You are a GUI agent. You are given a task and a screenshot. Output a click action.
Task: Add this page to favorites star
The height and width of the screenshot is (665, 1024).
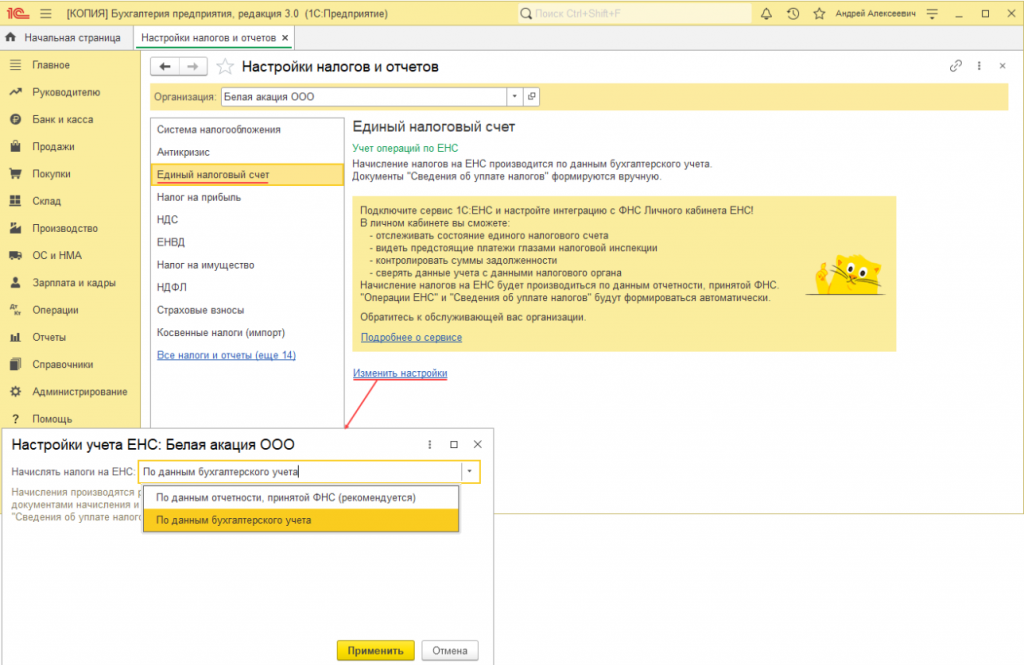click(225, 67)
